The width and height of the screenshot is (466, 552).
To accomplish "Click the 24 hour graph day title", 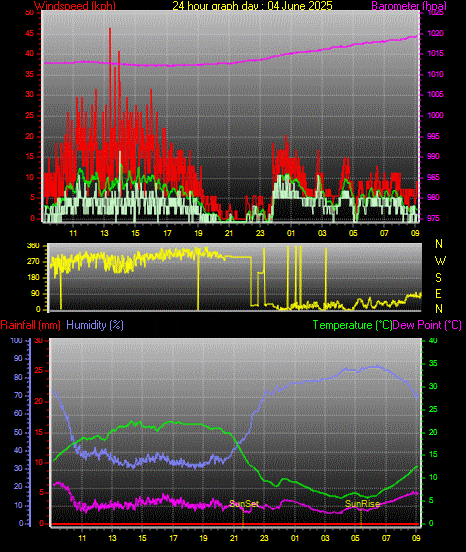I will pyautogui.click(x=252, y=6).
